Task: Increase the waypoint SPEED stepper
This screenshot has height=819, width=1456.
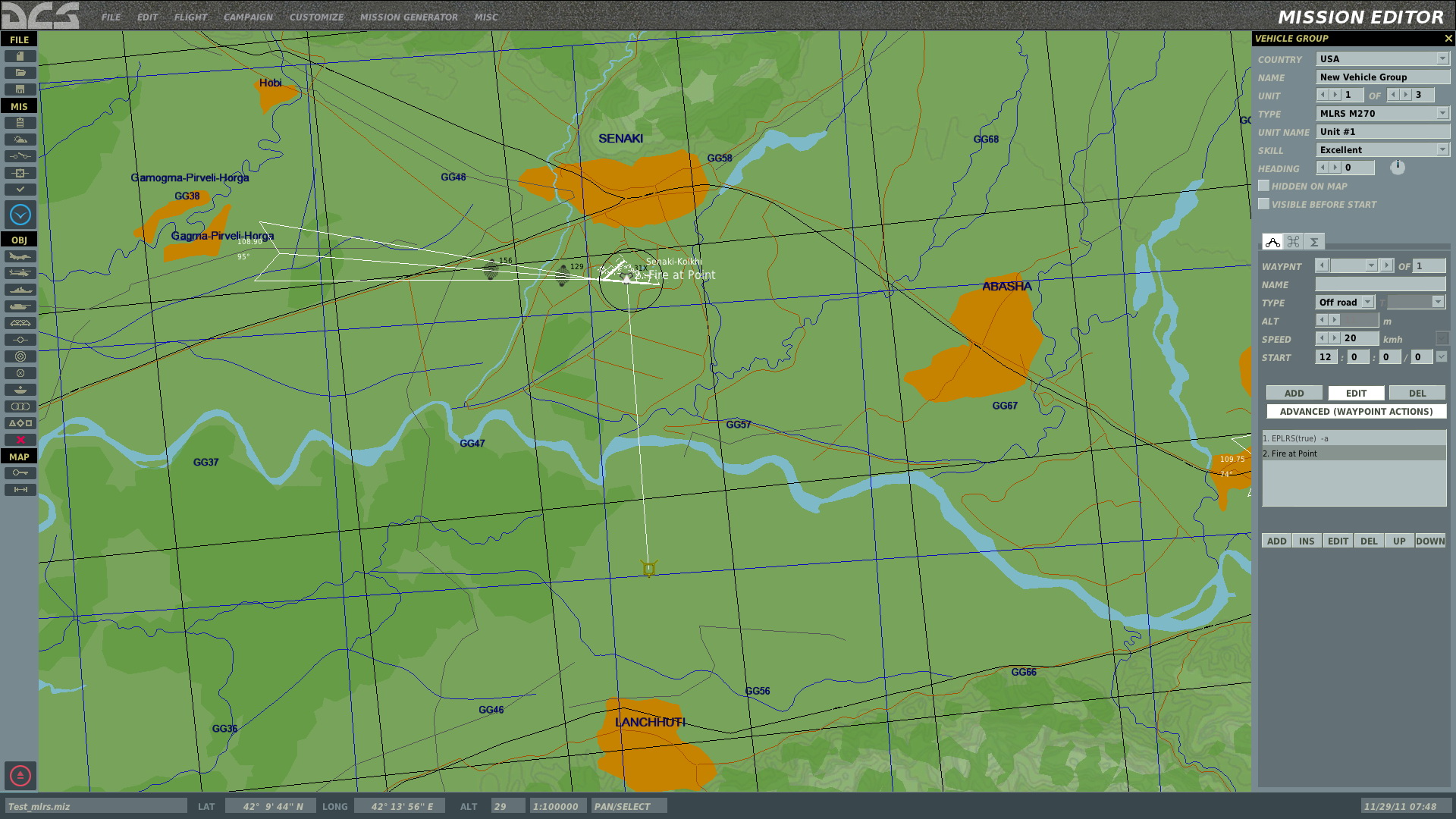Action: point(1335,338)
